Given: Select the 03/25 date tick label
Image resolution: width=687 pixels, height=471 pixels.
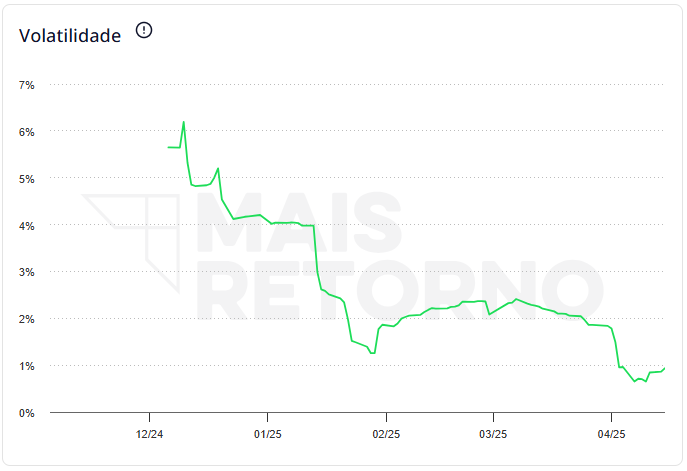Looking at the screenshot, I should click(493, 434).
